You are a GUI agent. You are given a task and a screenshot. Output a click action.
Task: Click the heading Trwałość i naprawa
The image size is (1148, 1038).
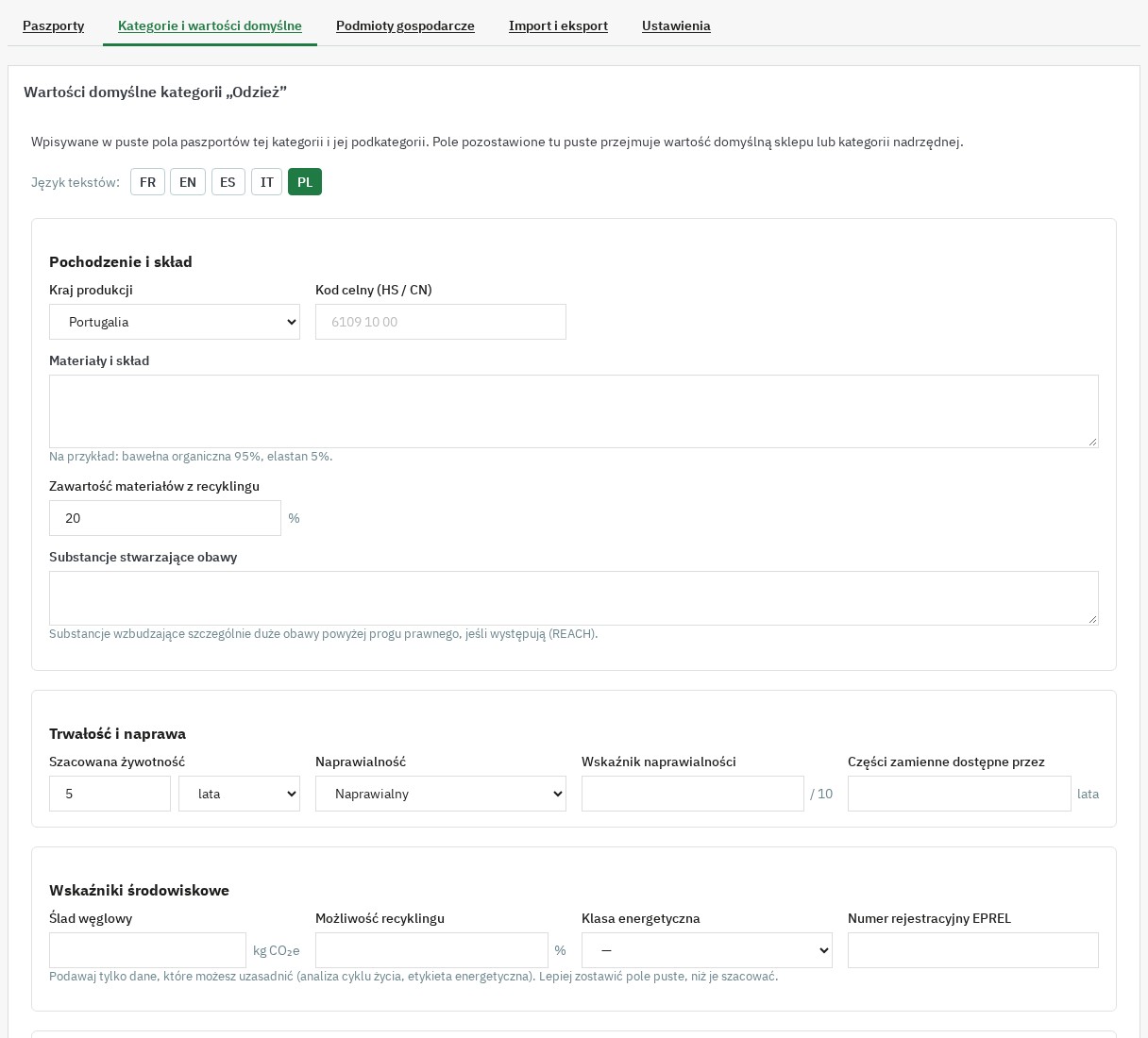(x=117, y=733)
